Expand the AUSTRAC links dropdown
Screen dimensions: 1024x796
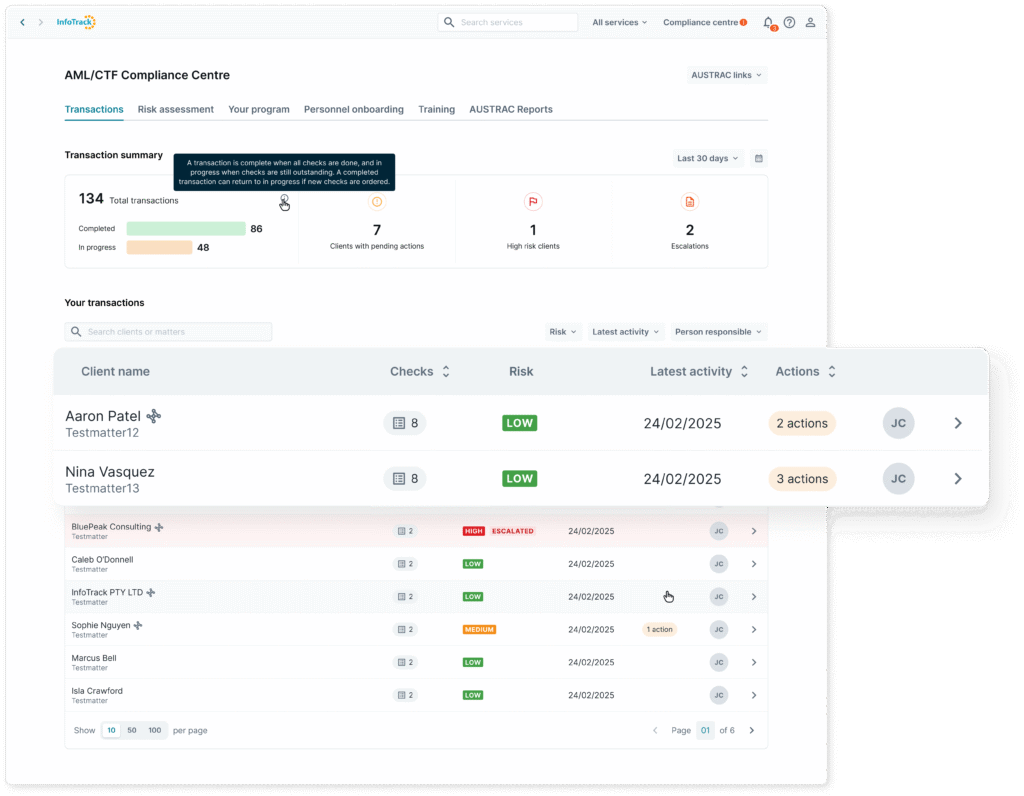726,75
